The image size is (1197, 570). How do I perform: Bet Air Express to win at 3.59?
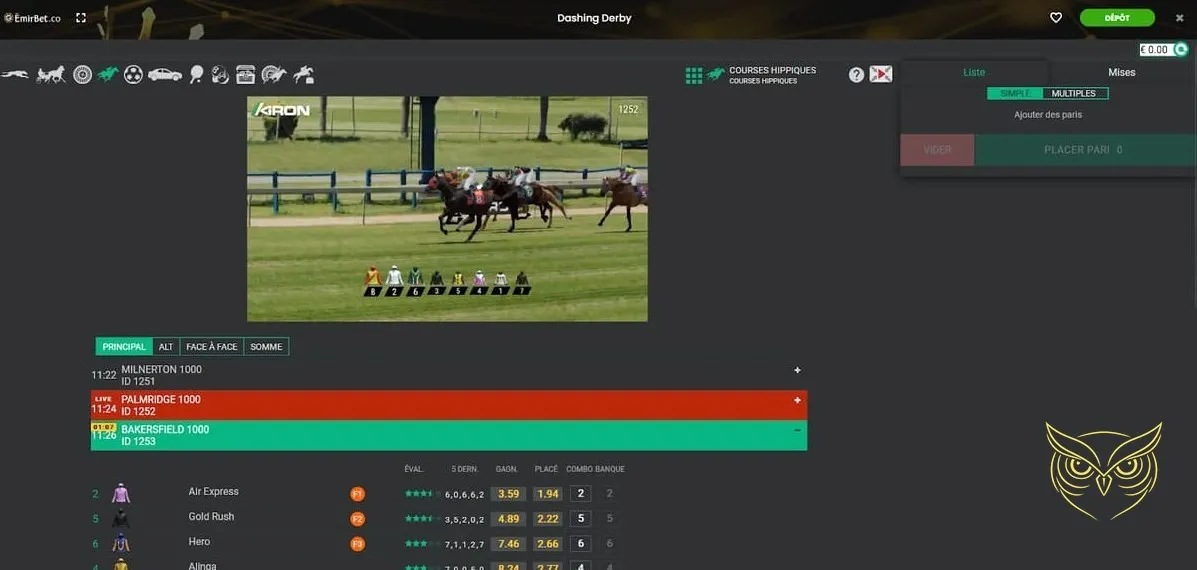[x=508, y=494]
